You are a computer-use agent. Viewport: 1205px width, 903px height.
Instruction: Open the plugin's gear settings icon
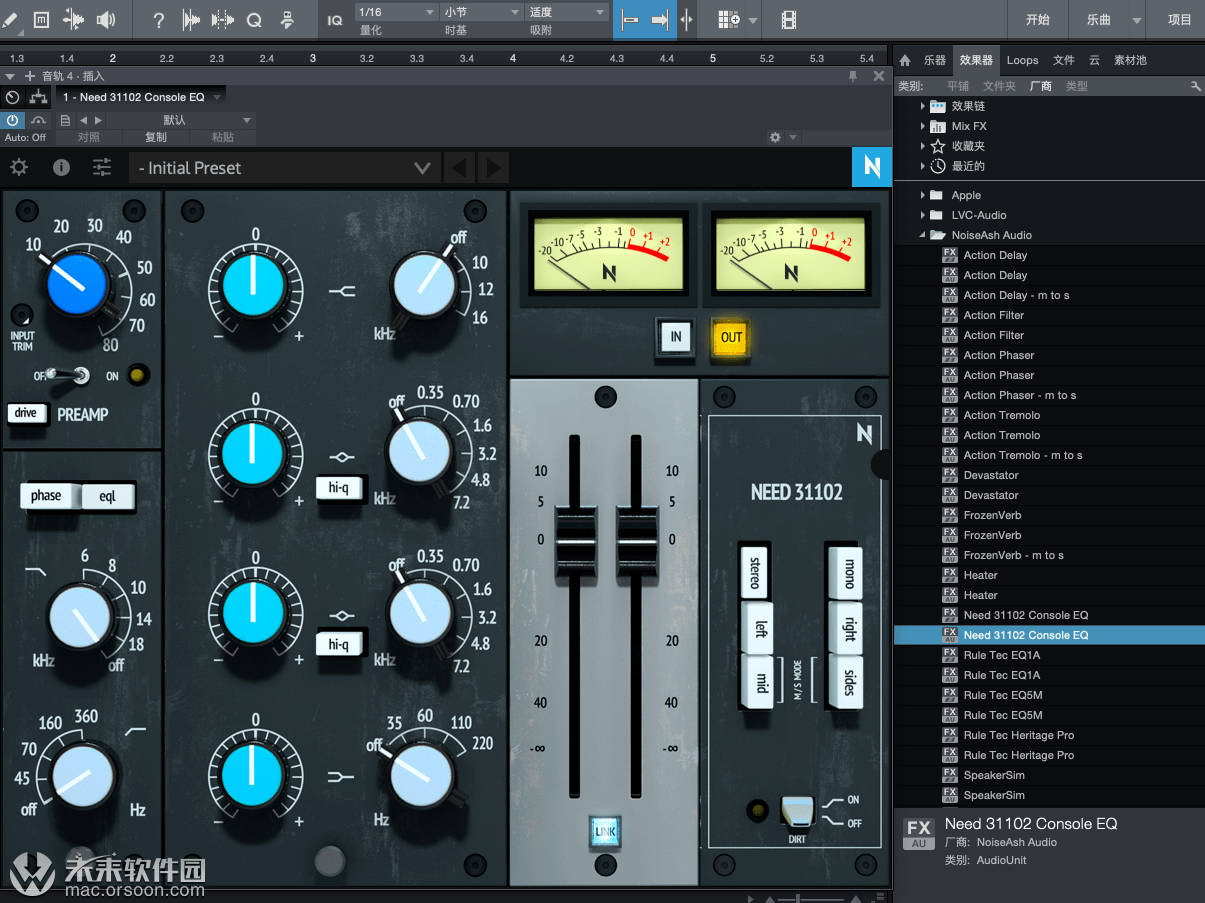(19, 167)
